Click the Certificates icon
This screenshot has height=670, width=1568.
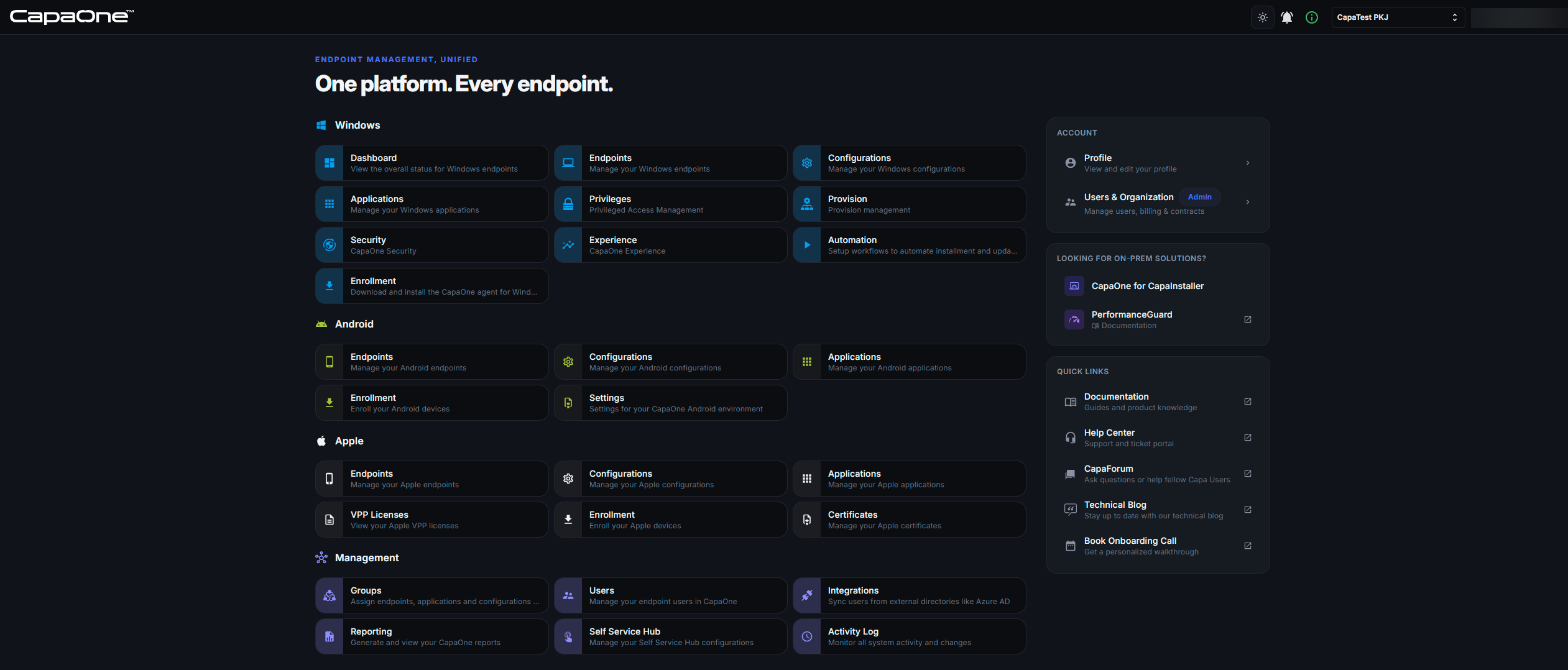click(807, 520)
